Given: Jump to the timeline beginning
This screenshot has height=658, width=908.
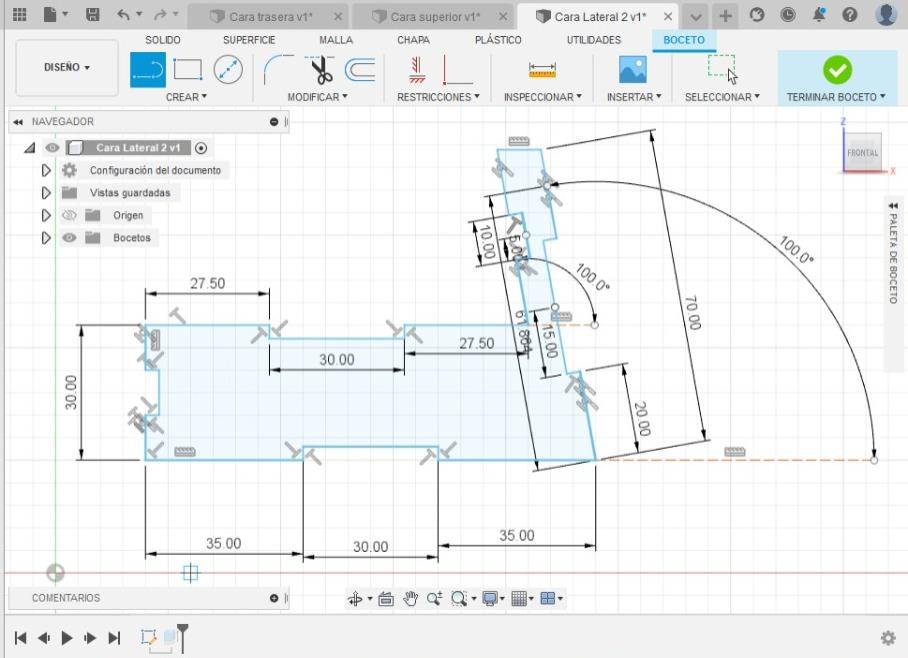Looking at the screenshot, I should point(20,638).
